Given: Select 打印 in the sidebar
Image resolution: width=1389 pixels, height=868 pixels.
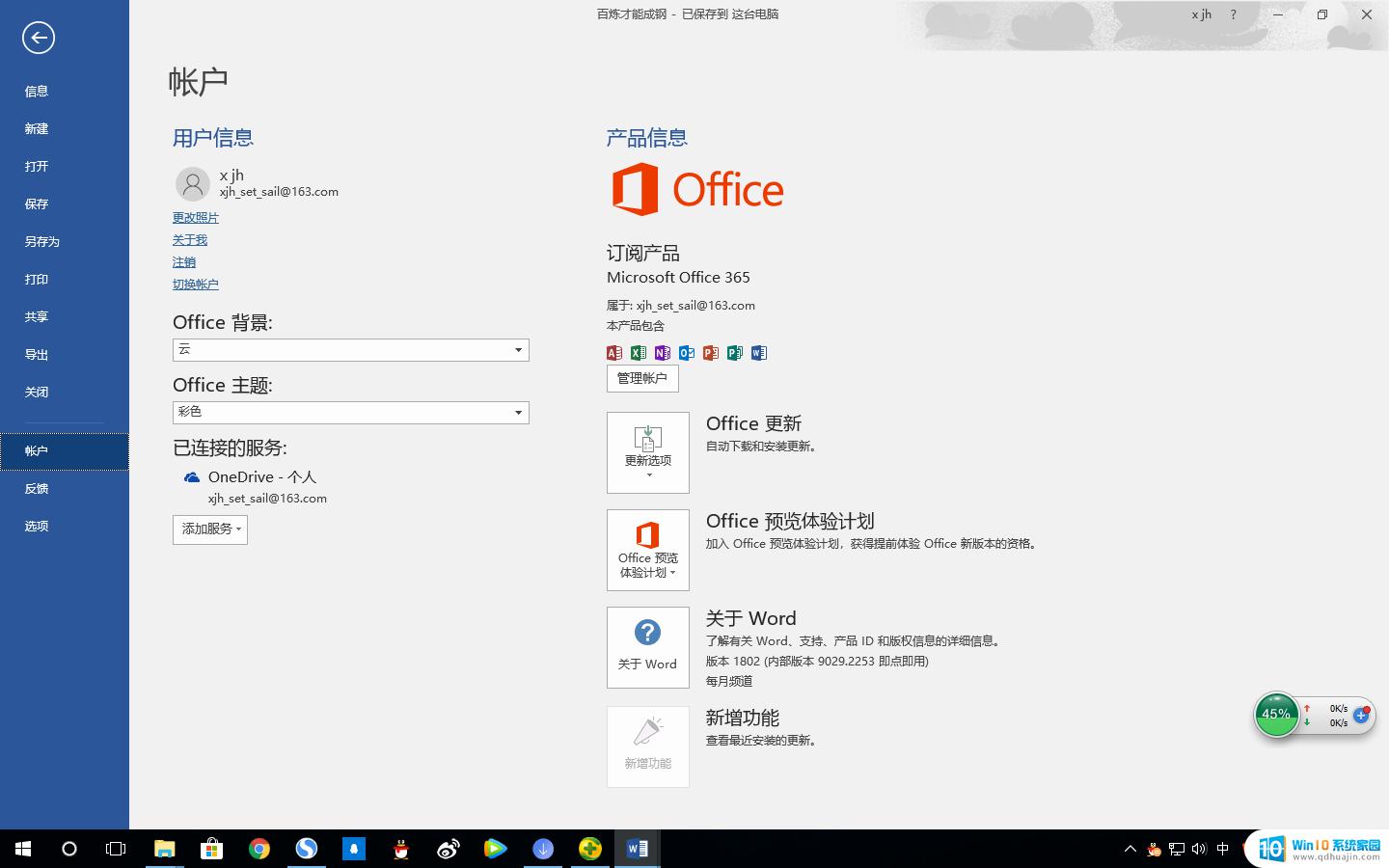Looking at the screenshot, I should pyautogui.click(x=65, y=280).
